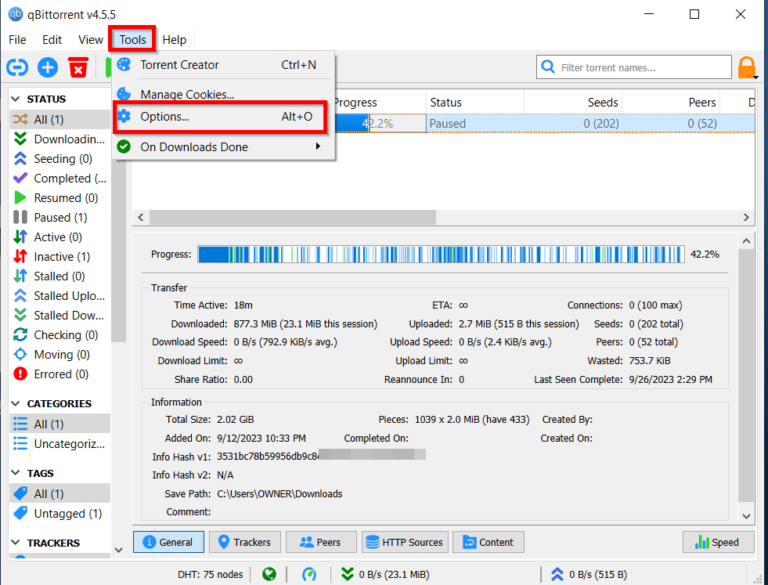Filter by Moving (0) status
Screen dimensions: 768x585
(x=60, y=355)
